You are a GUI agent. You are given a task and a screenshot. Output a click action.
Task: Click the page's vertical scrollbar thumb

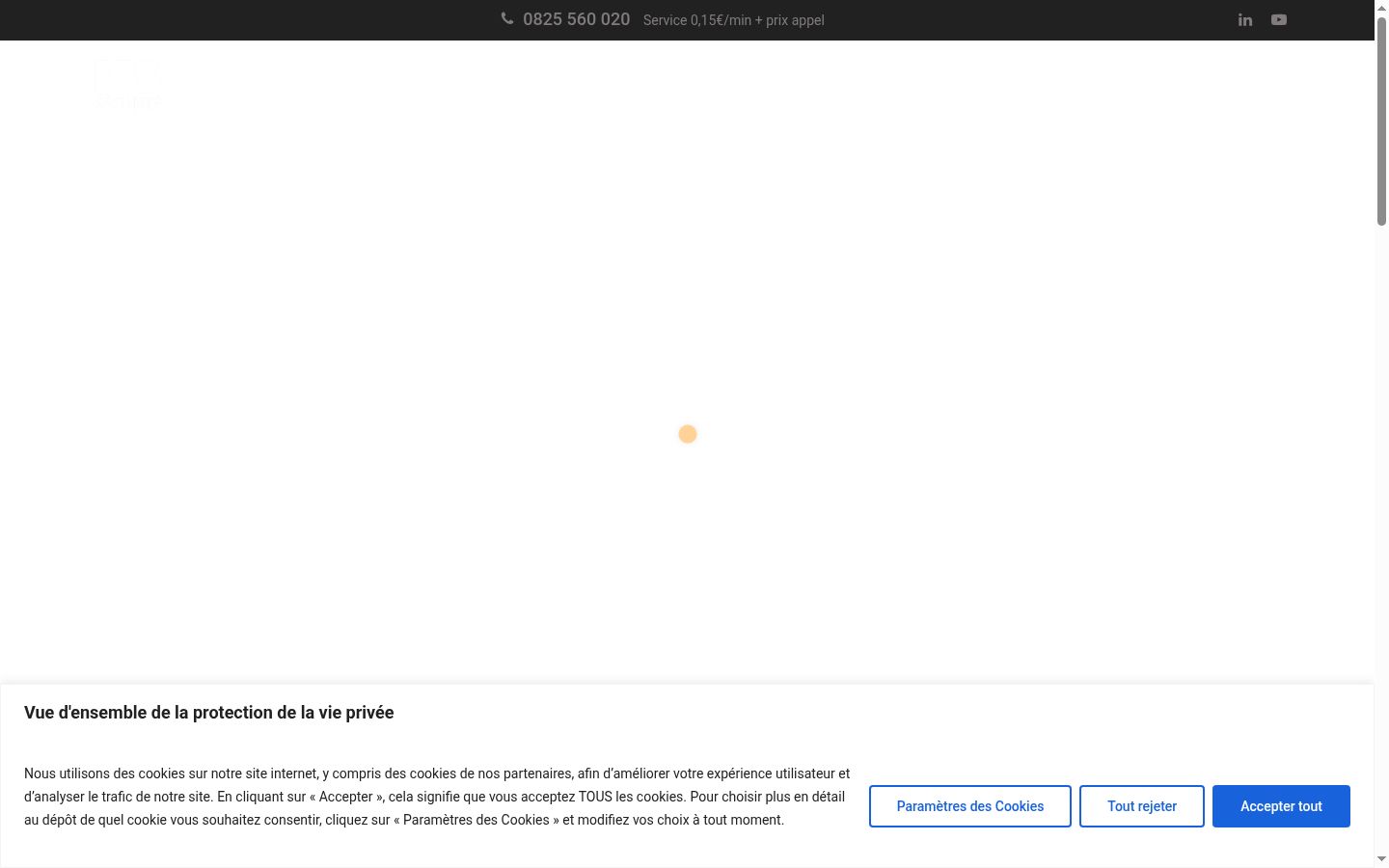click(1381, 121)
